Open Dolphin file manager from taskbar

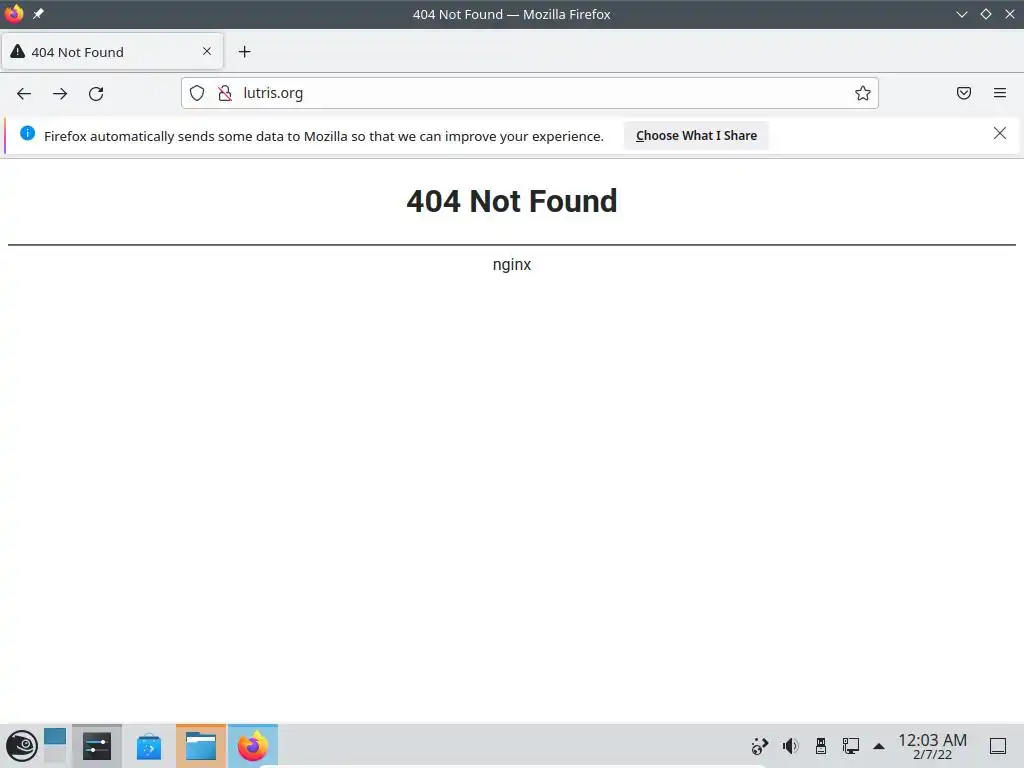click(200, 746)
